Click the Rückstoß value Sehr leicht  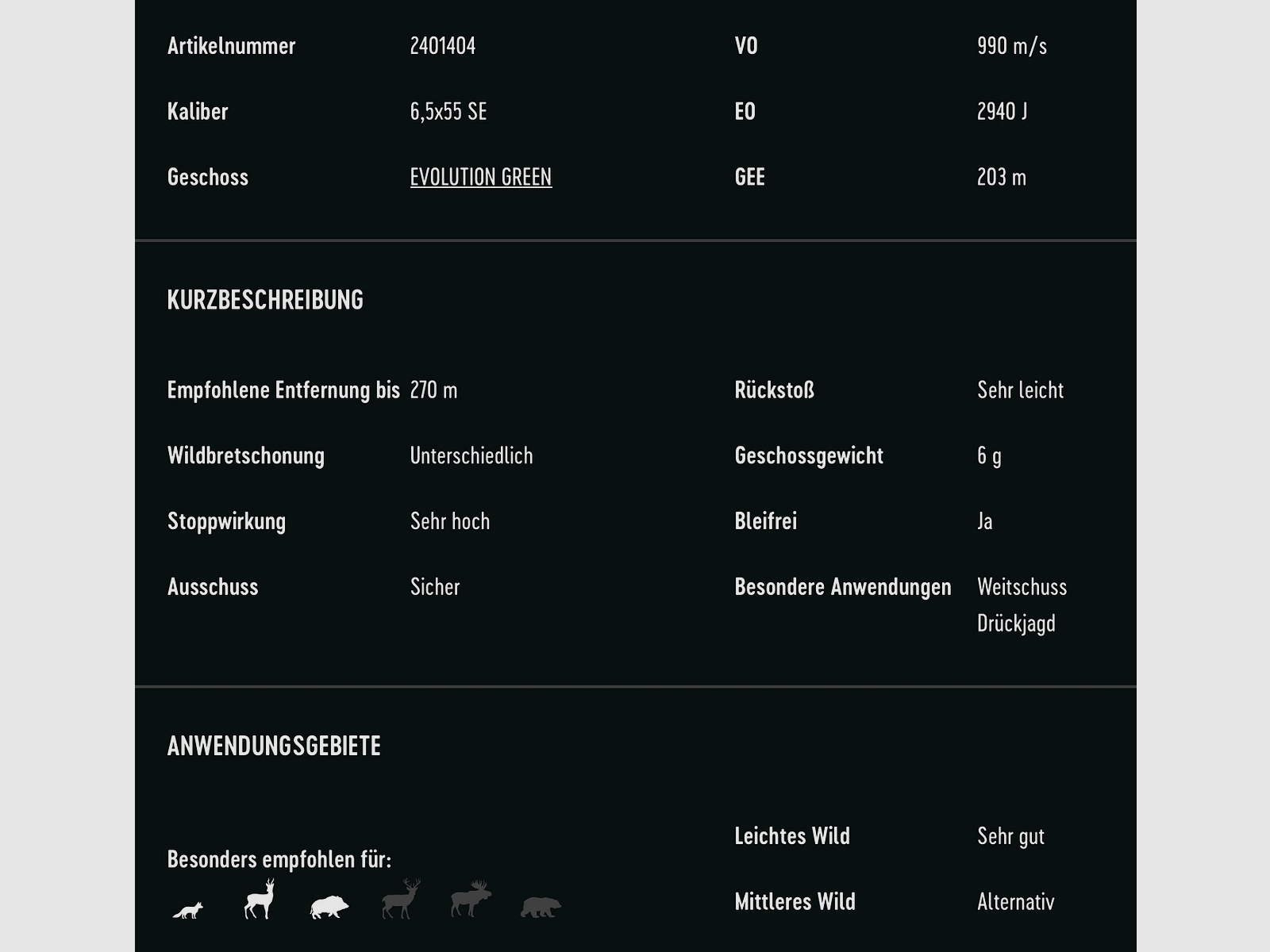coord(1020,390)
